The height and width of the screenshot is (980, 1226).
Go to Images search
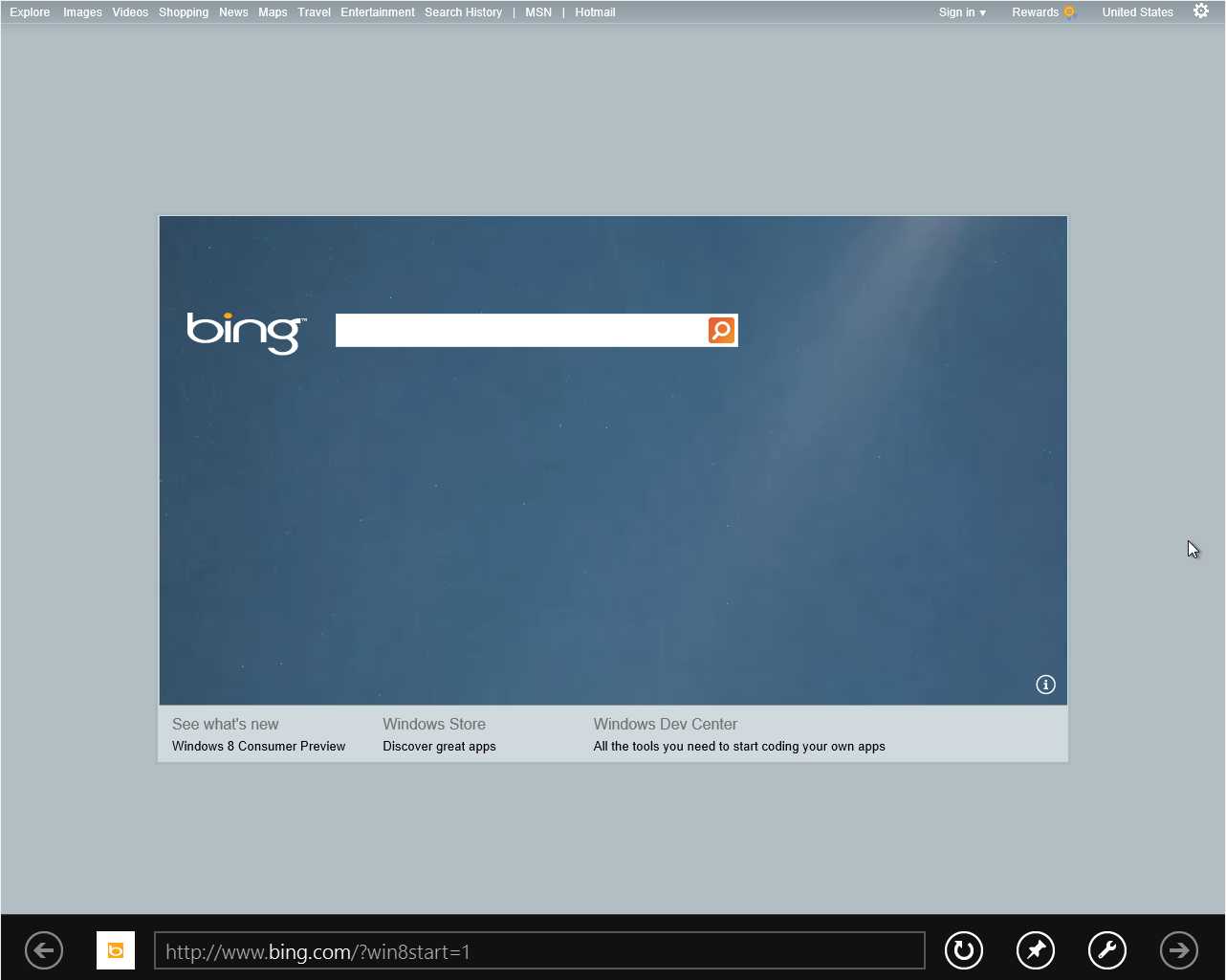[82, 12]
